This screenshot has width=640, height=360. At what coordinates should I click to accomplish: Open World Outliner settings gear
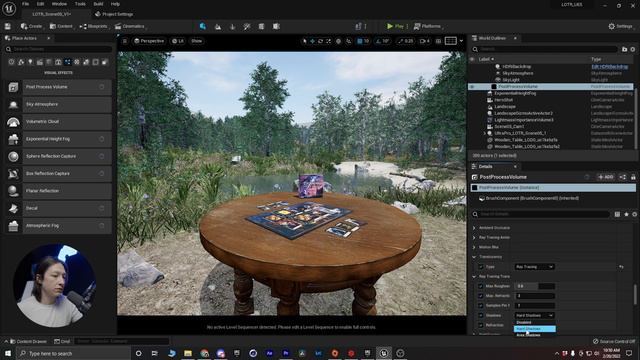(633, 49)
